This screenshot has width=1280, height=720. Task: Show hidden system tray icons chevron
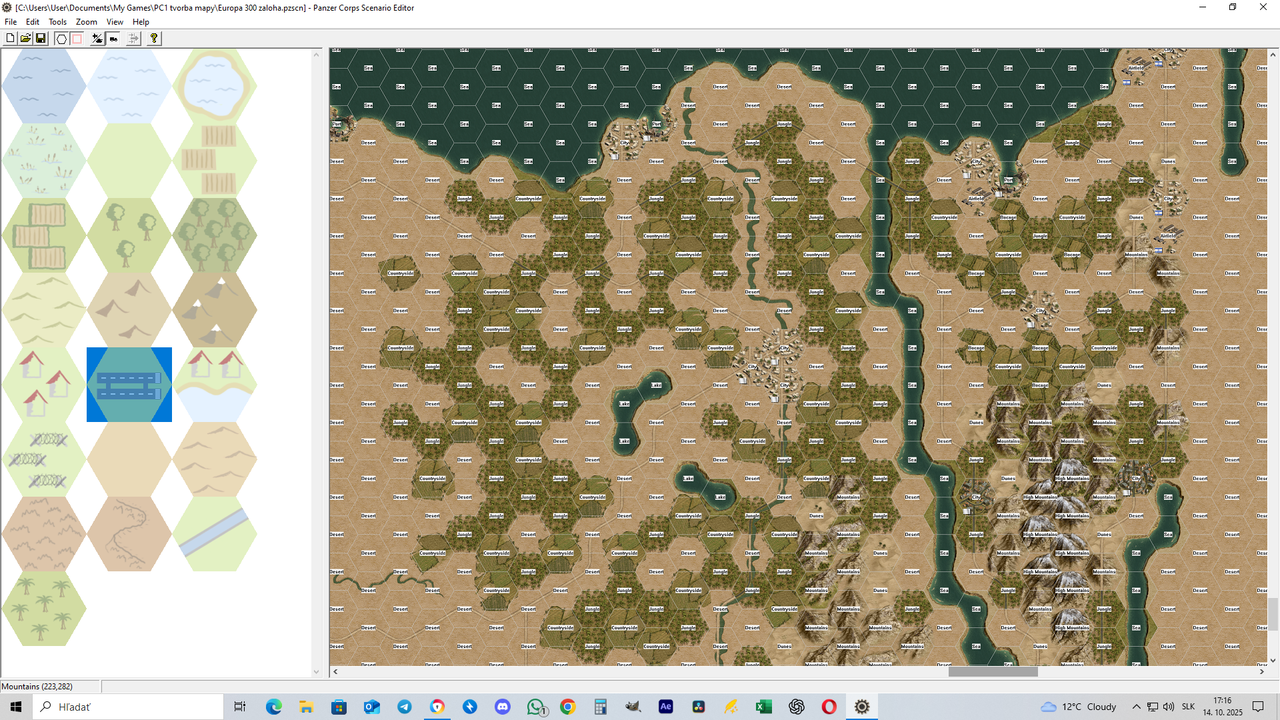click(1135, 706)
